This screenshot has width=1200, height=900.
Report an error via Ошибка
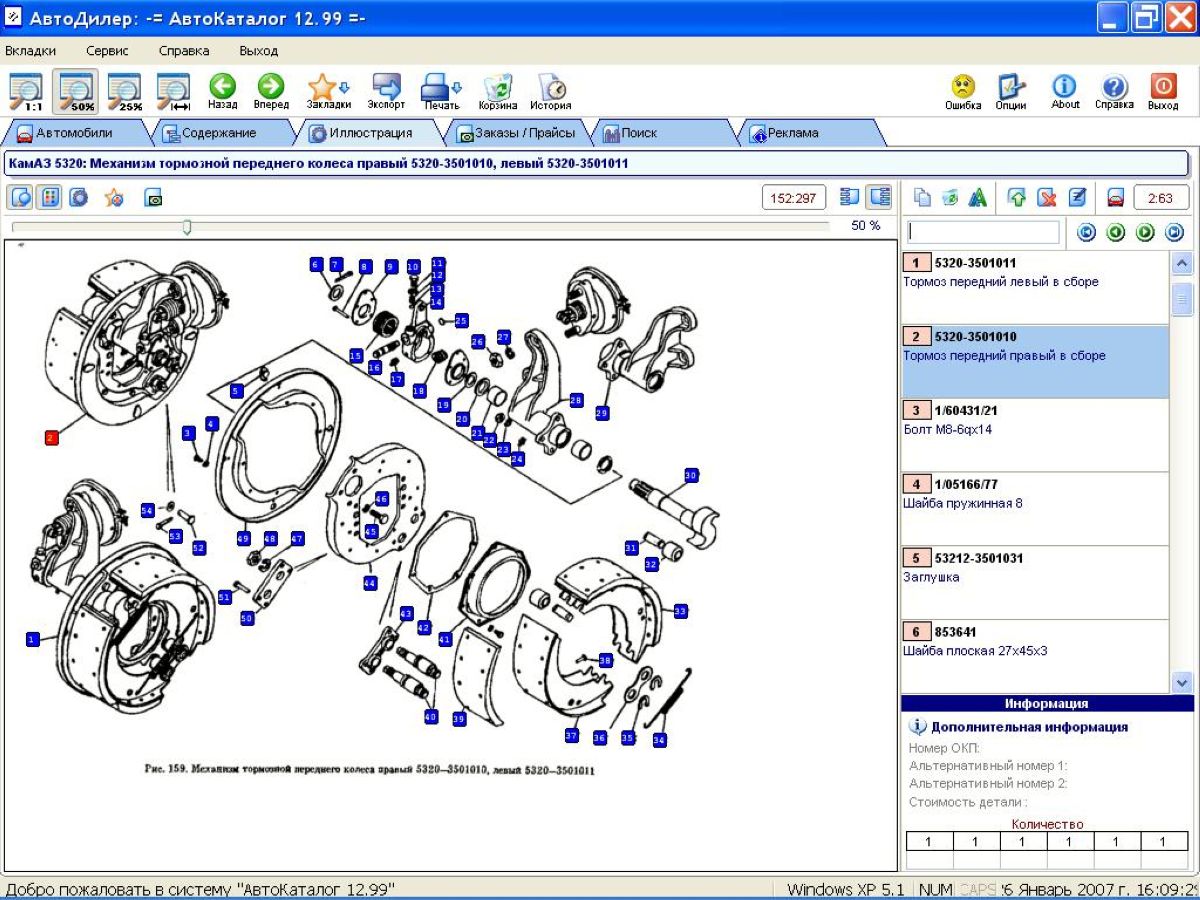[x=963, y=91]
